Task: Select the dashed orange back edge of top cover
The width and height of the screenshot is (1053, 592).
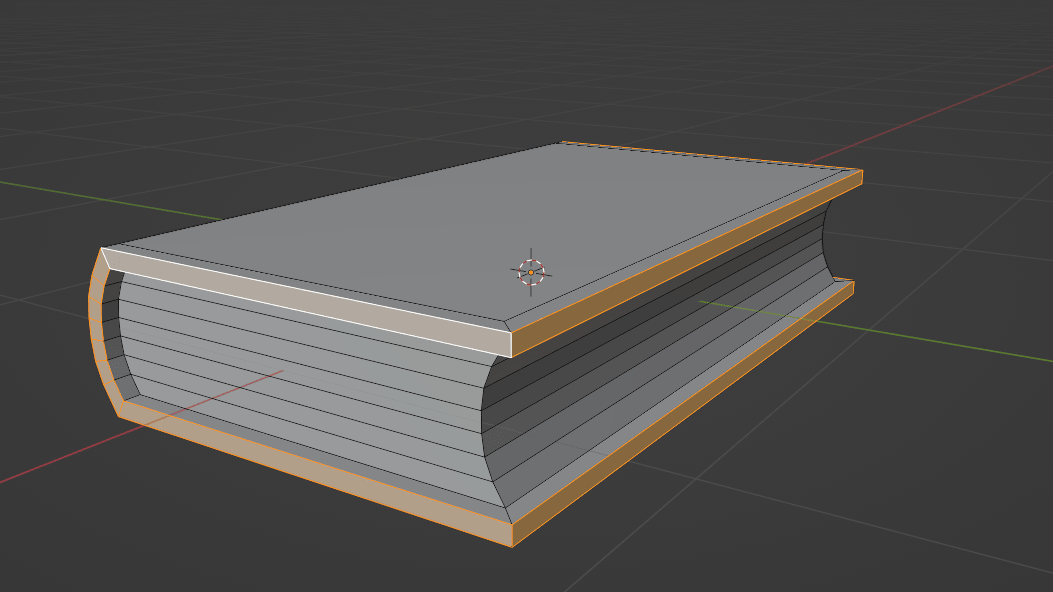Action: 710,156
